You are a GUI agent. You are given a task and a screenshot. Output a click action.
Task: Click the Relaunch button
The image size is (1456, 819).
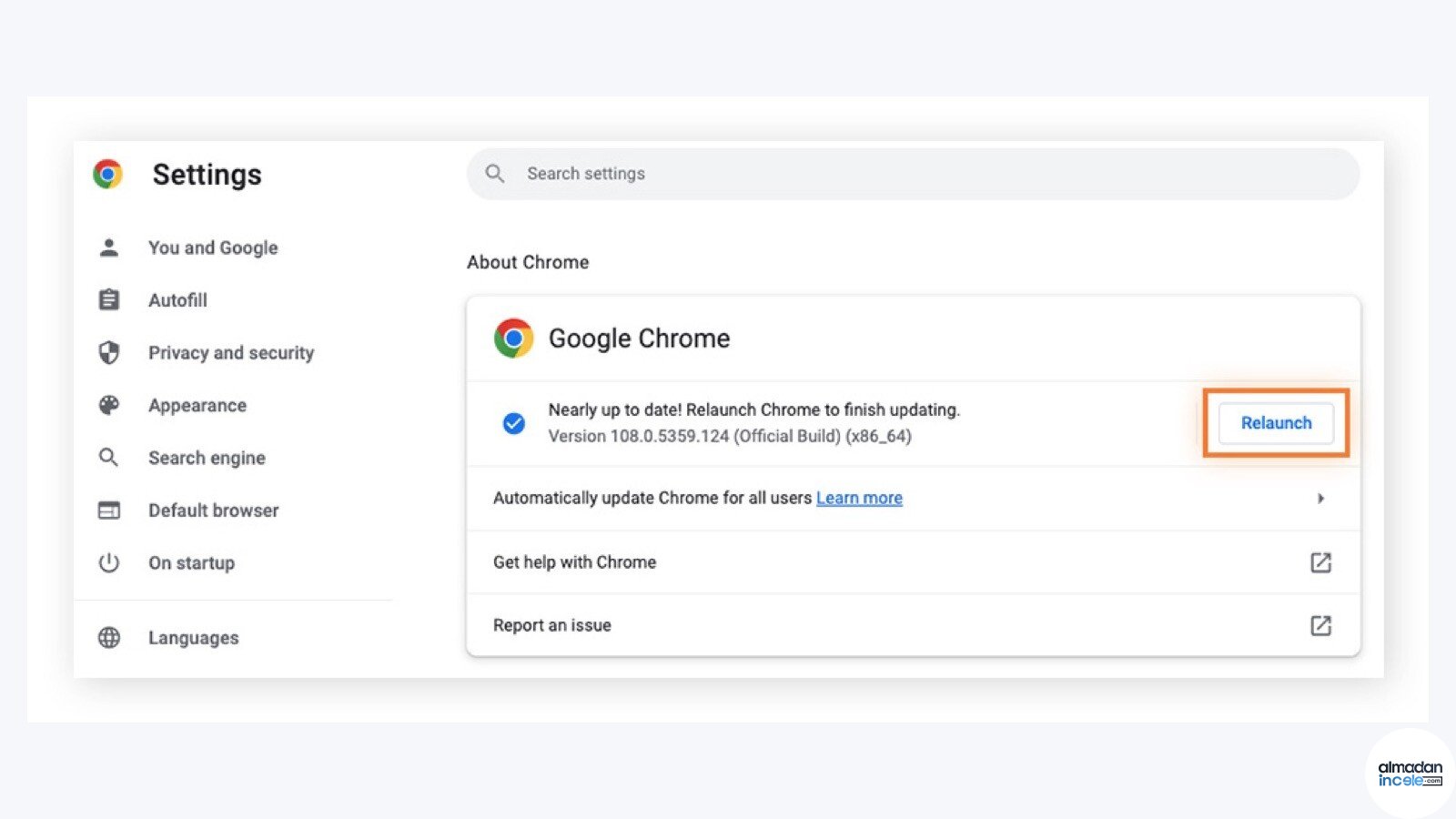[x=1276, y=423]
